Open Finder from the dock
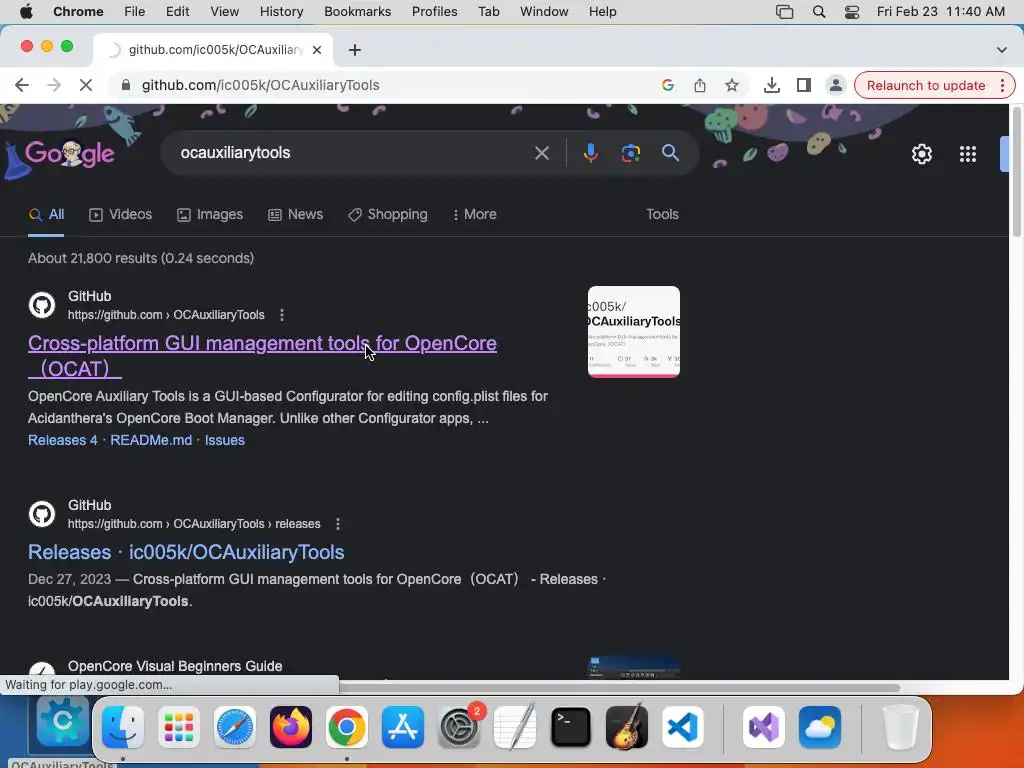 coord(123,727)
